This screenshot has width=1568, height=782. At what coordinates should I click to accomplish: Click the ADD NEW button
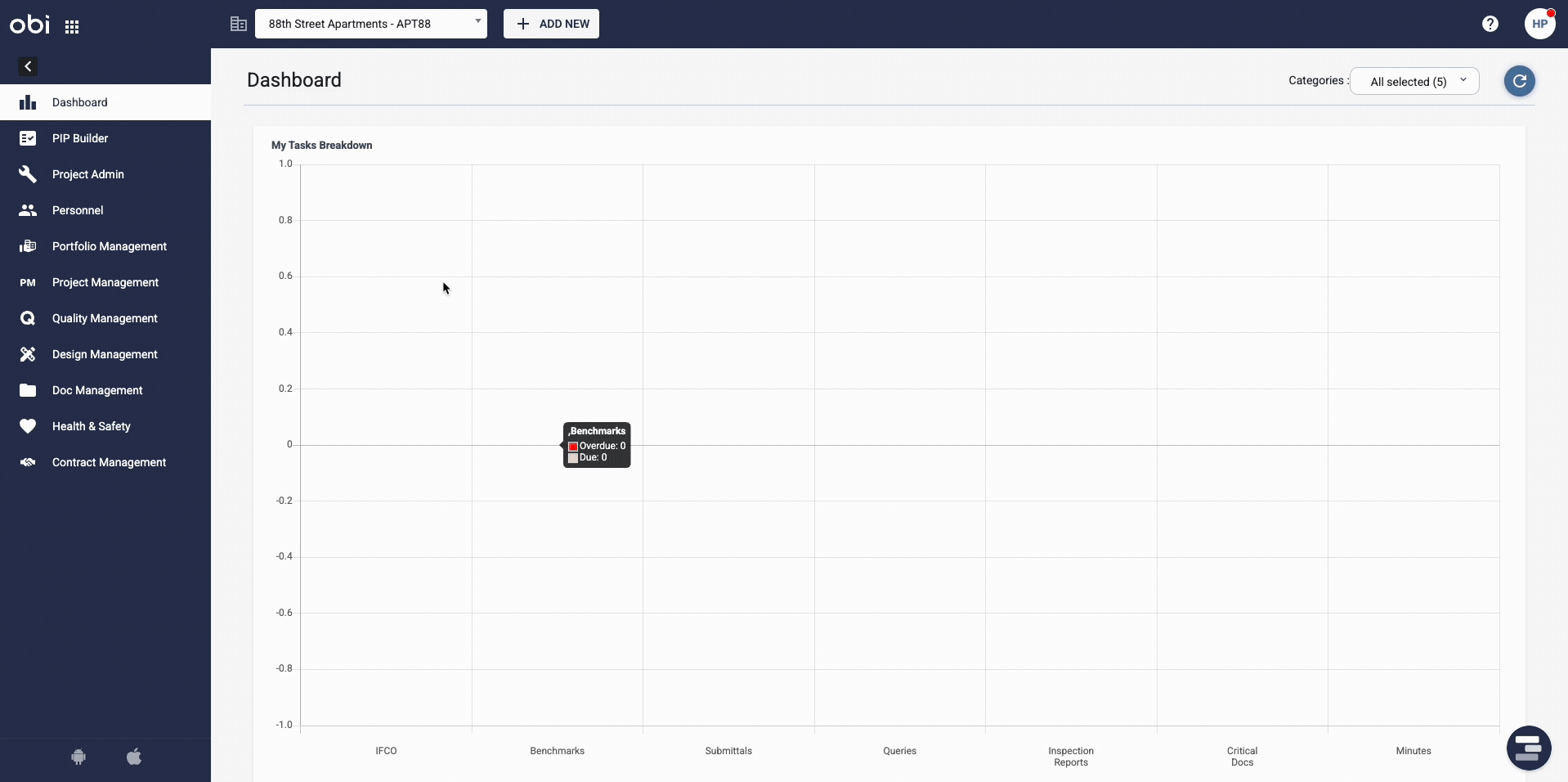pos(551,24)
